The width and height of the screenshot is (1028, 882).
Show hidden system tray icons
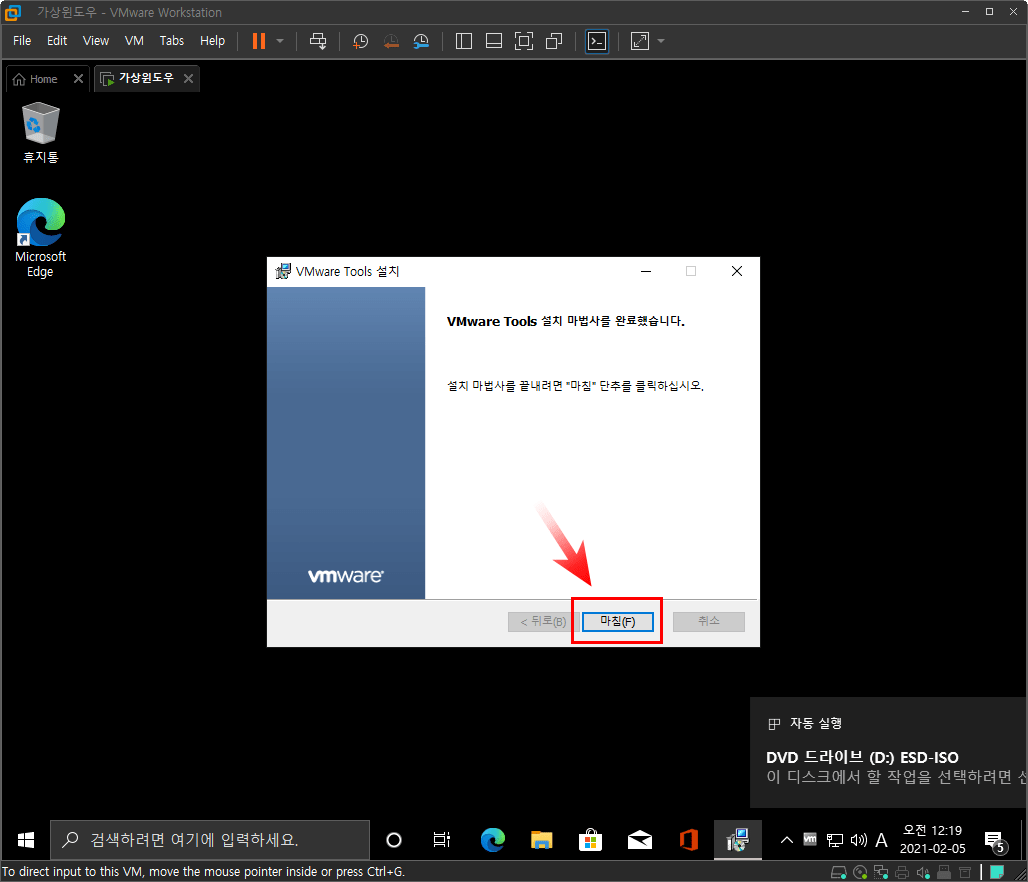pos(787,839)
